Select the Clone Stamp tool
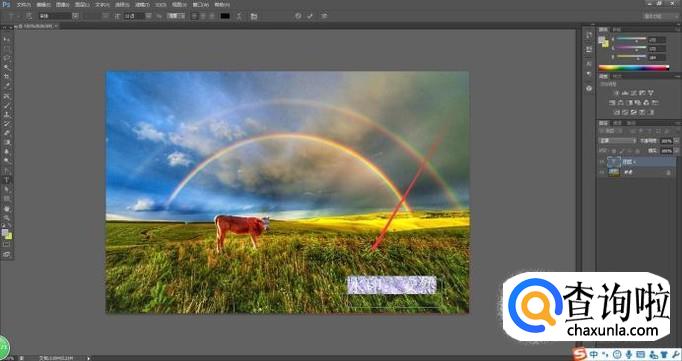This screenshot has width=682, height=361. click(7, 114)
